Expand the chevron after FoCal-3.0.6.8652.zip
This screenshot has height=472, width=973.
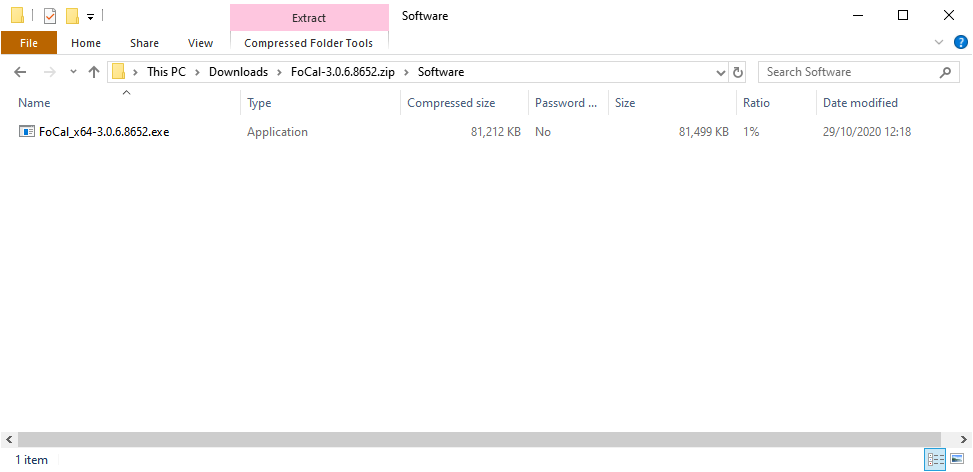406,72
